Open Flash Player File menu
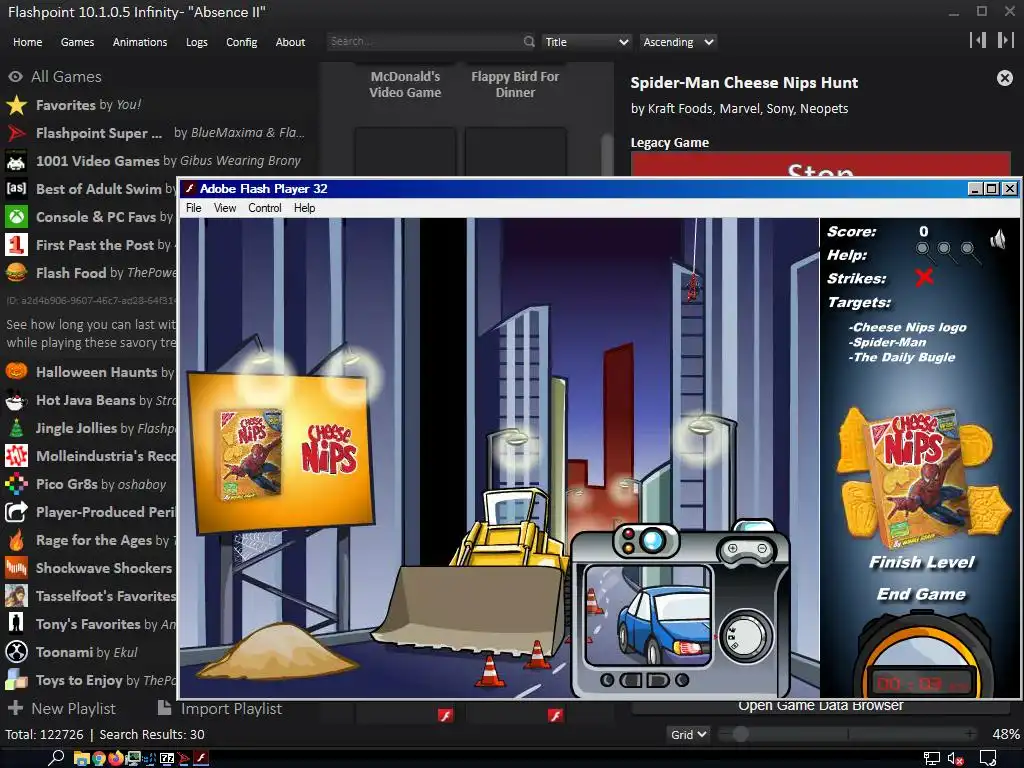Viewport: 1024px width, 768px height. click(193, 208)
